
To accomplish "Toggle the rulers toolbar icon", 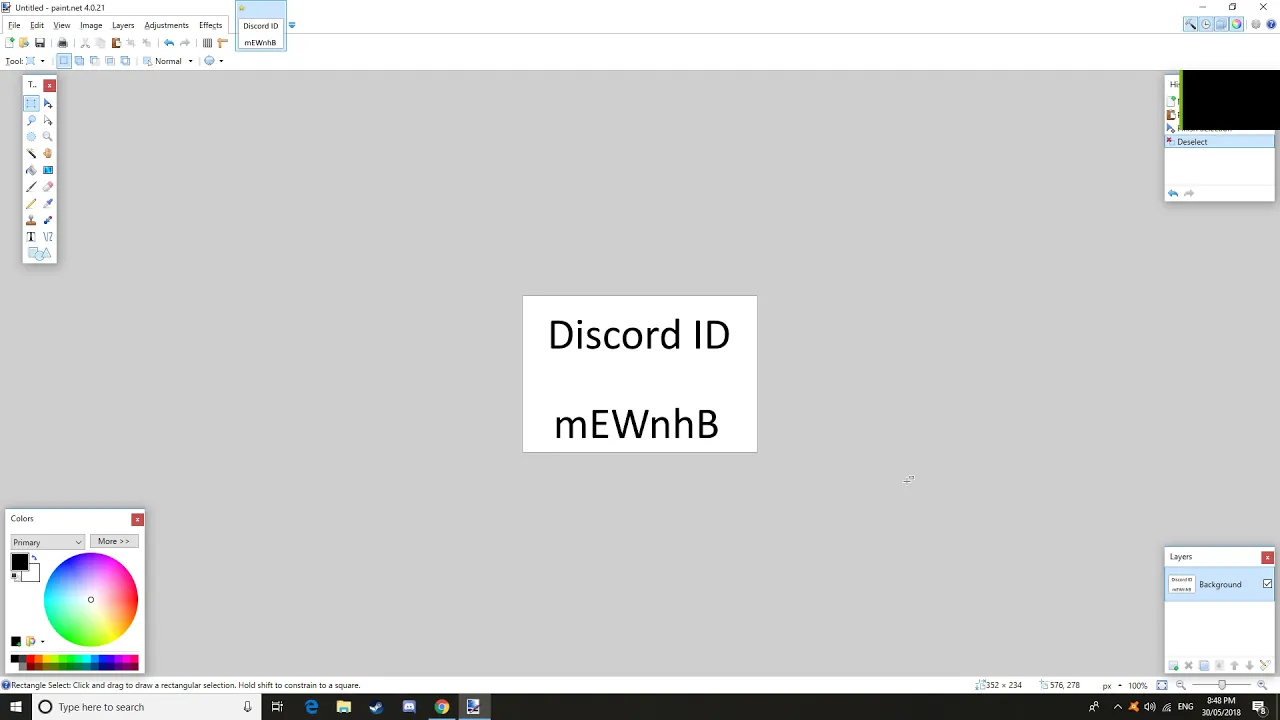I will (x=222, y=43).
